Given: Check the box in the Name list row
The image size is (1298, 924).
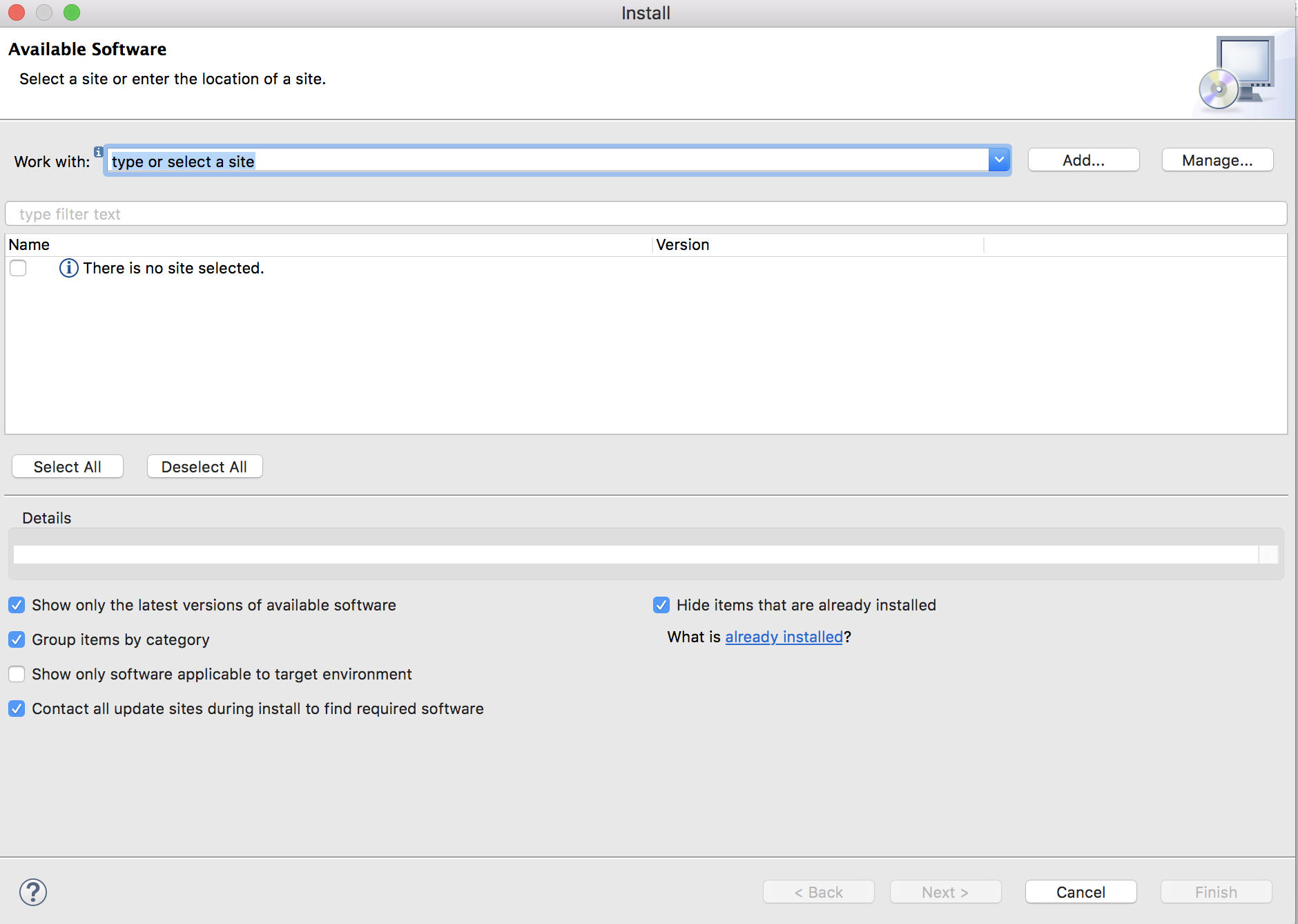Looking at the screenshot, I should [x=19, y=268].
